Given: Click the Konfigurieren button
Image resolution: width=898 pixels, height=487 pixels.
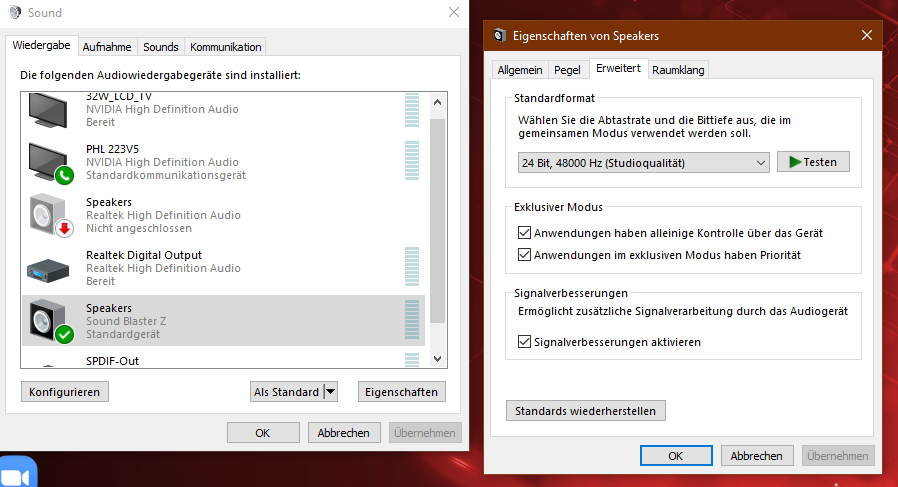Looking at the screenshot, I should 65,392.
